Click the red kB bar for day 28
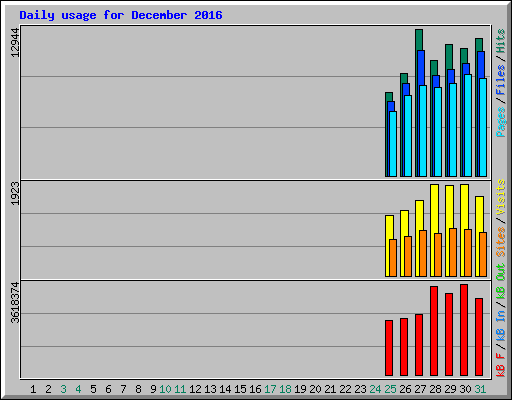This screenshot has width=512, height=400. pos(434,331)
